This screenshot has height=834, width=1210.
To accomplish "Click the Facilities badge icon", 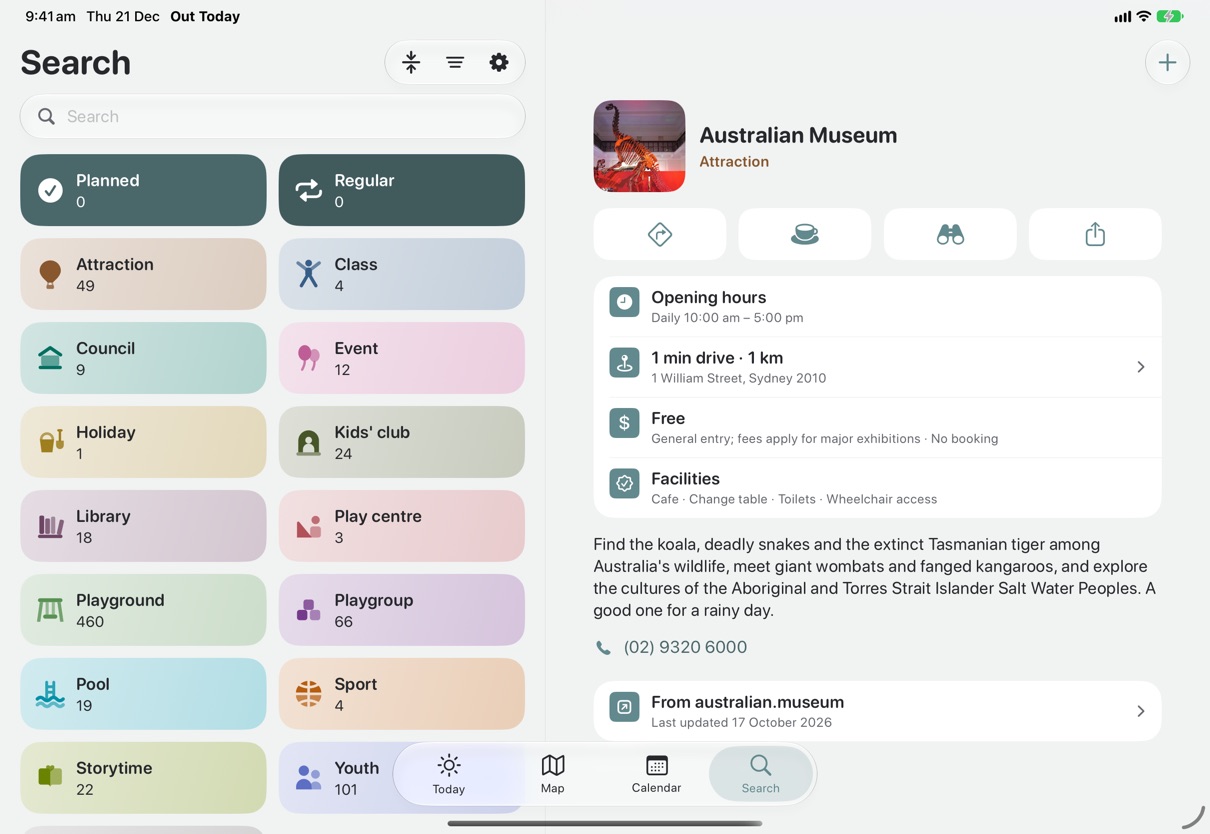I will 624,483.
